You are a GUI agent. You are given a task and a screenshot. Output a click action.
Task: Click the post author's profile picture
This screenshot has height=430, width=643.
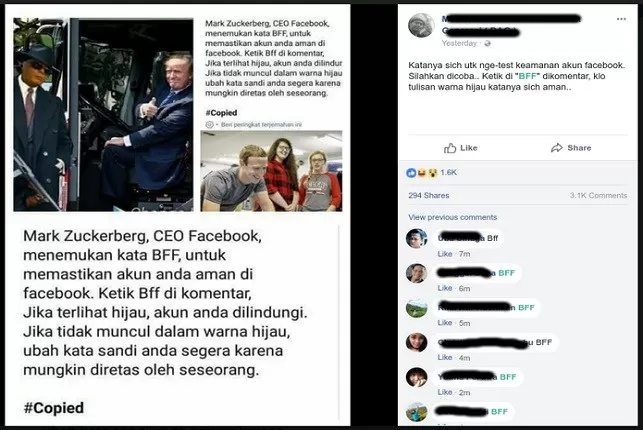coord(421,25)
